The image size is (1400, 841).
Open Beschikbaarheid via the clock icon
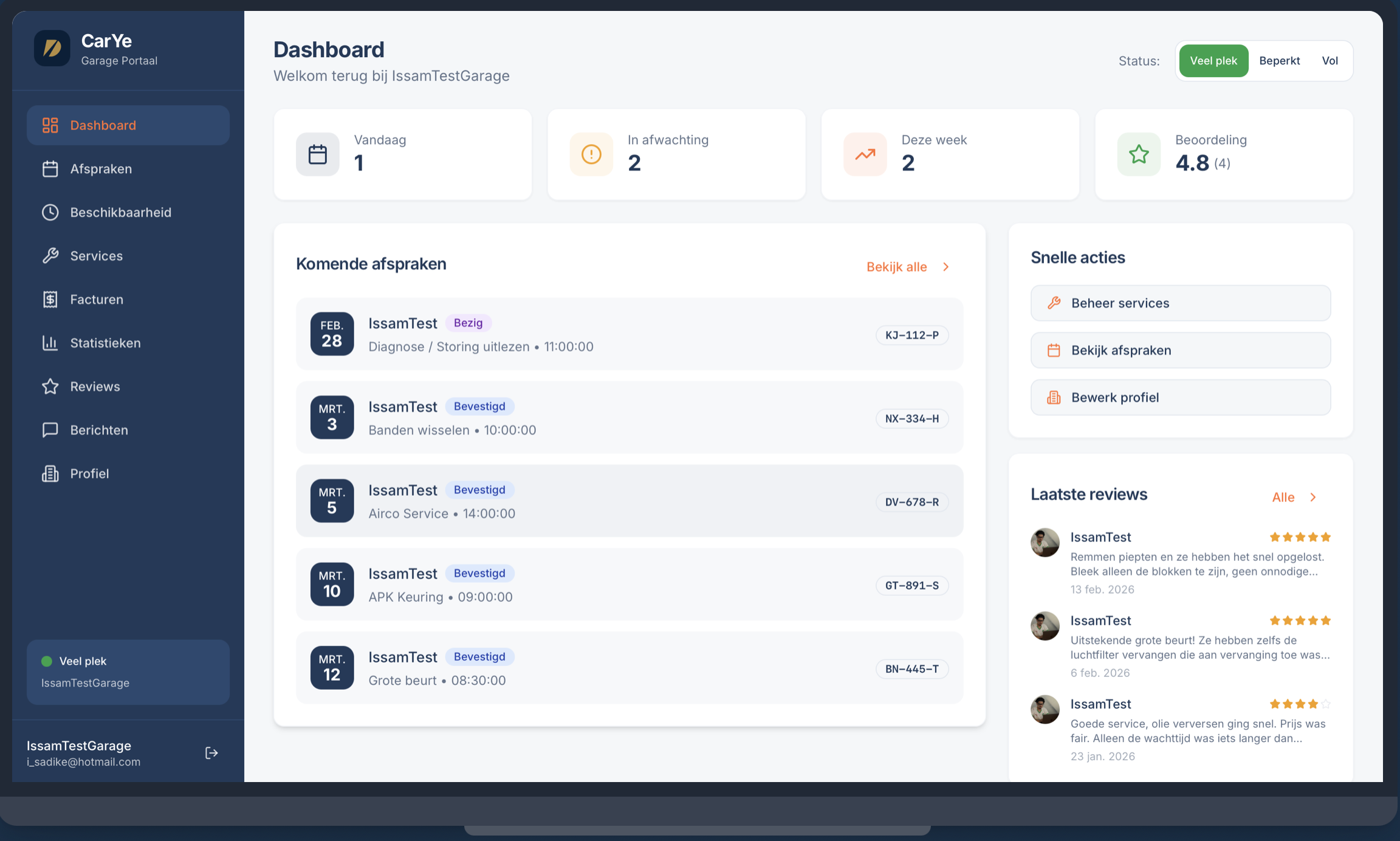pyautogui.click(x=50, y=212)
